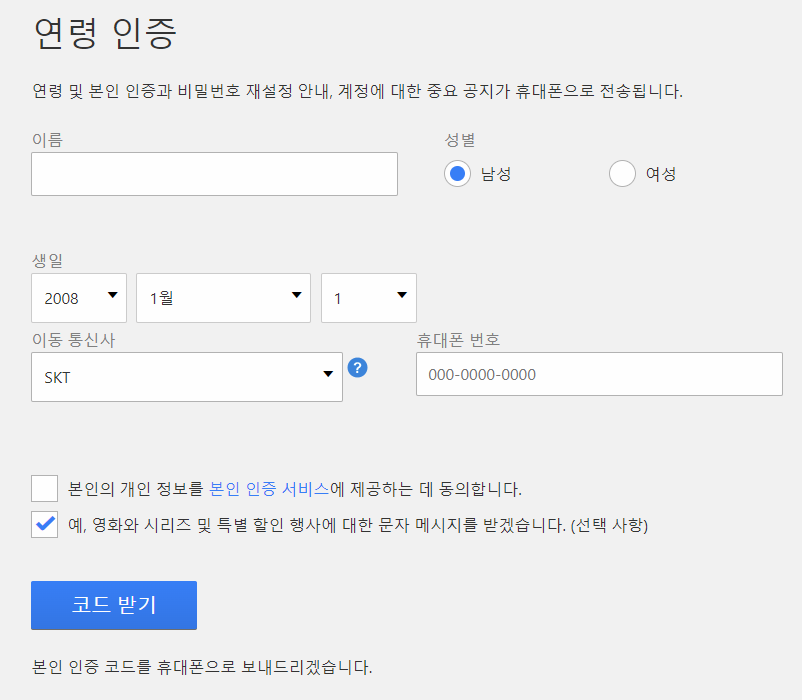The image size is (802, 700).
Task: Click the 연령 인증 heading
Action: 105,33
